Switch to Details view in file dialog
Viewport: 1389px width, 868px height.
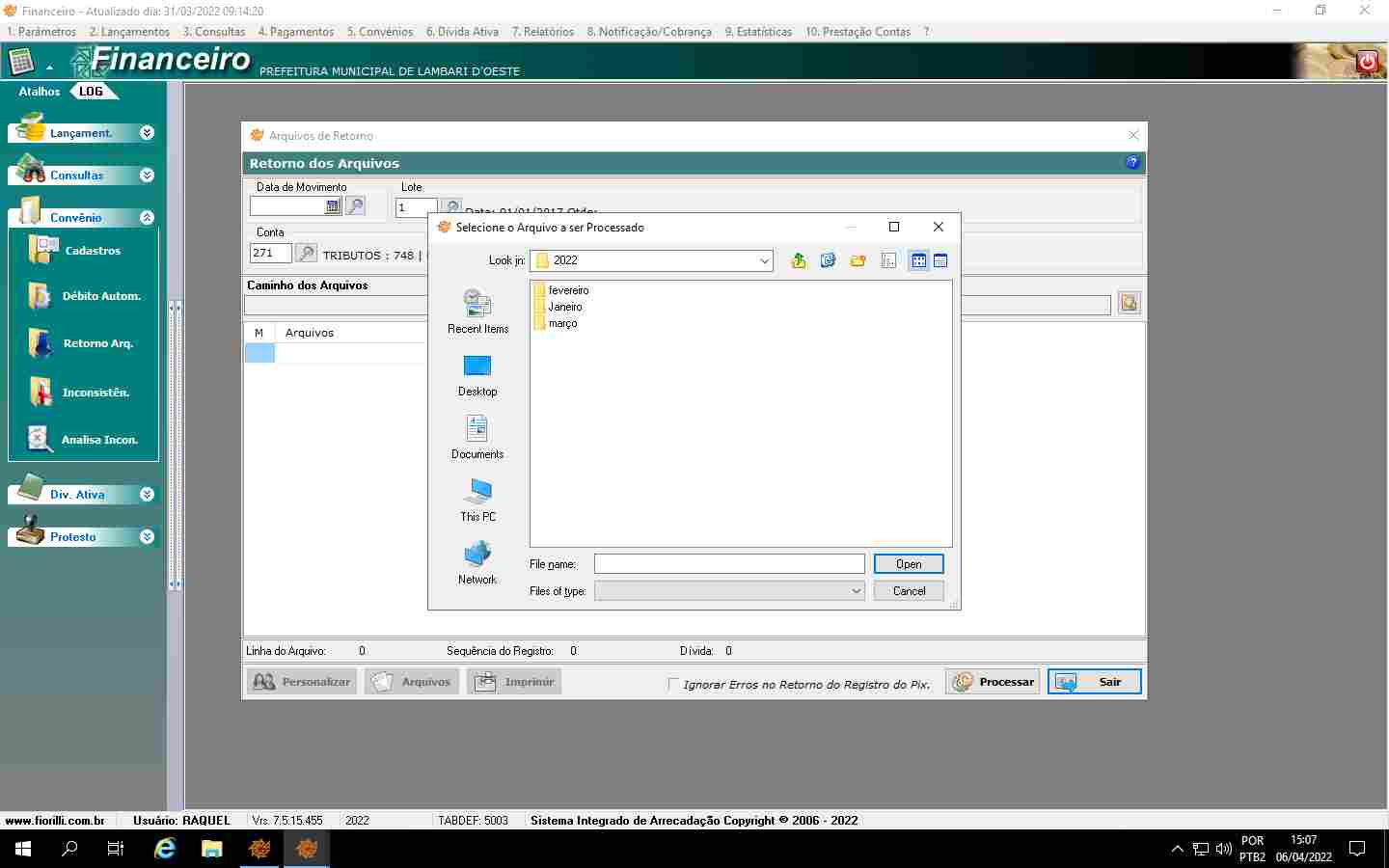click(x=940, y=260)
